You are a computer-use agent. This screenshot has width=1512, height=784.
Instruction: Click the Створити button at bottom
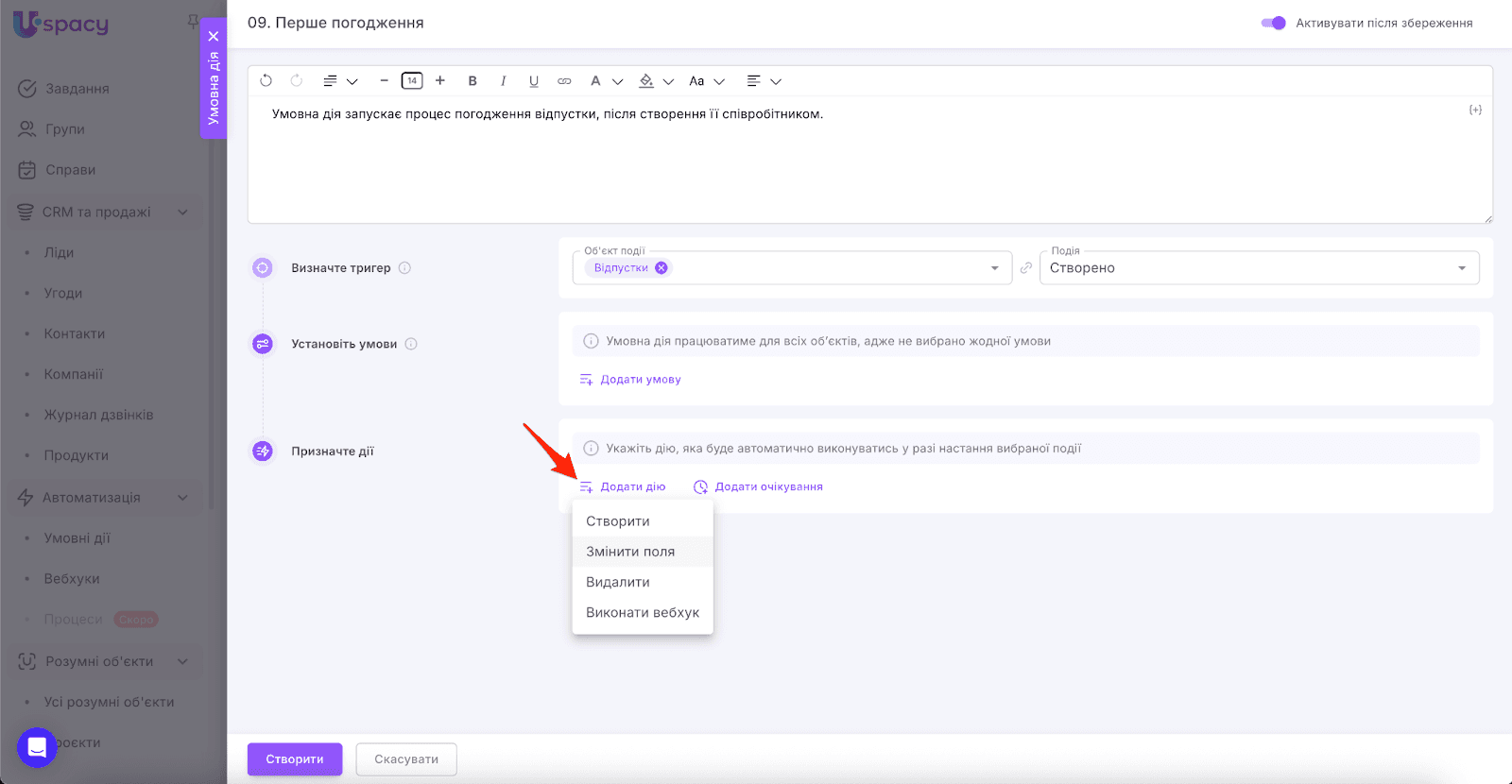click(x=295, y=759)
